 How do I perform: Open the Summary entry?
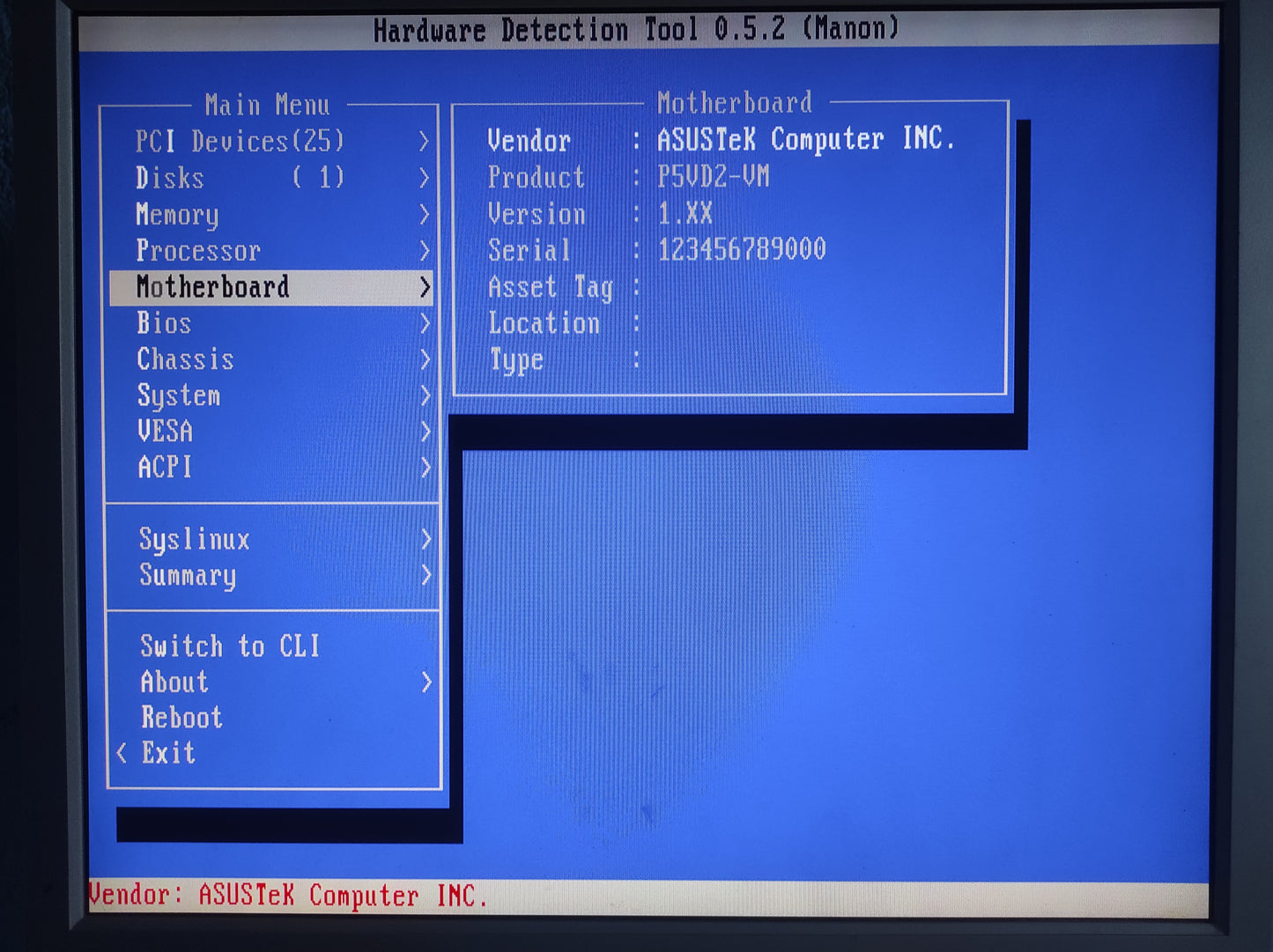coord(186,575)
